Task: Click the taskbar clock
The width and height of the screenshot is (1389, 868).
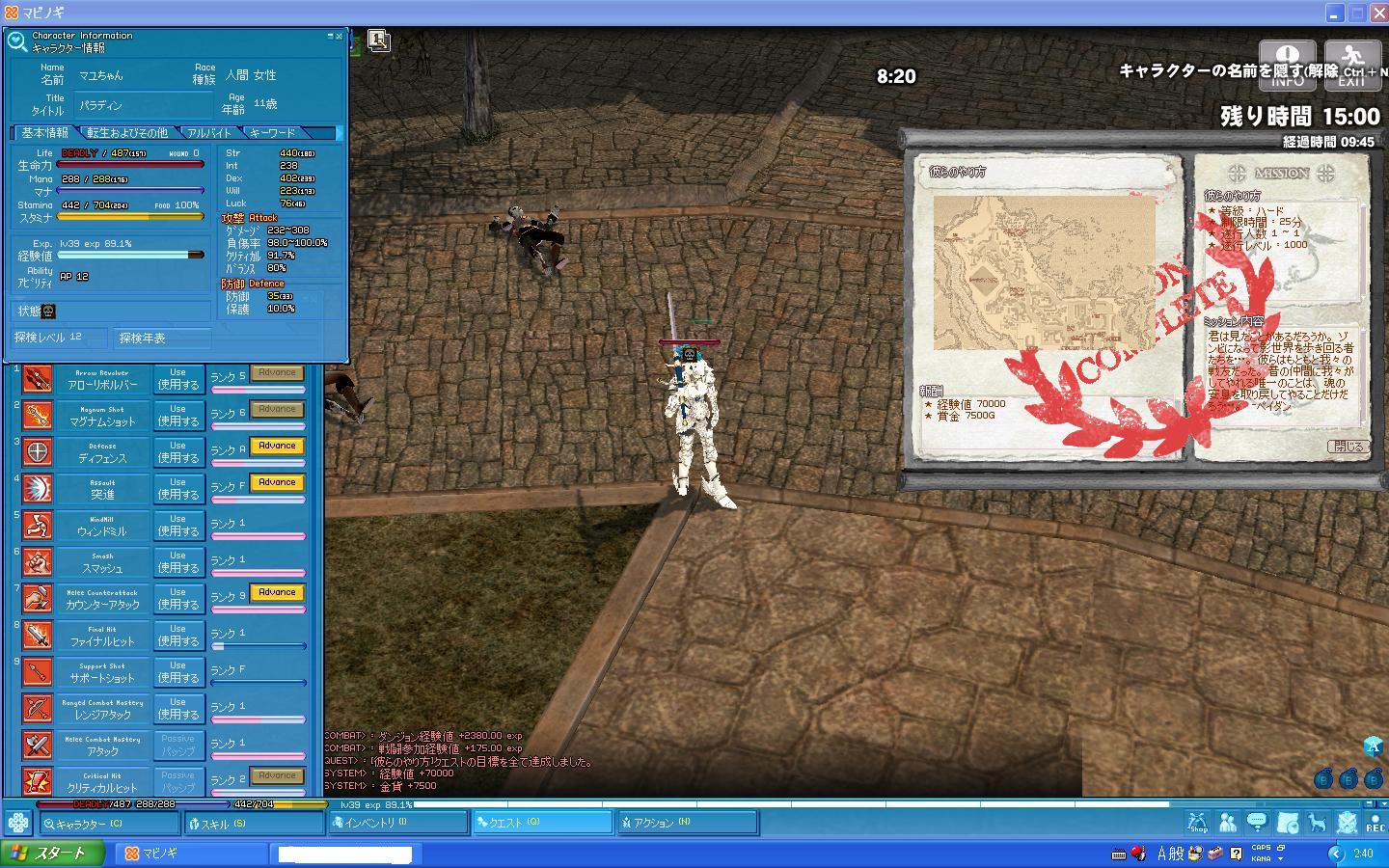Action: coord(1364,854)
